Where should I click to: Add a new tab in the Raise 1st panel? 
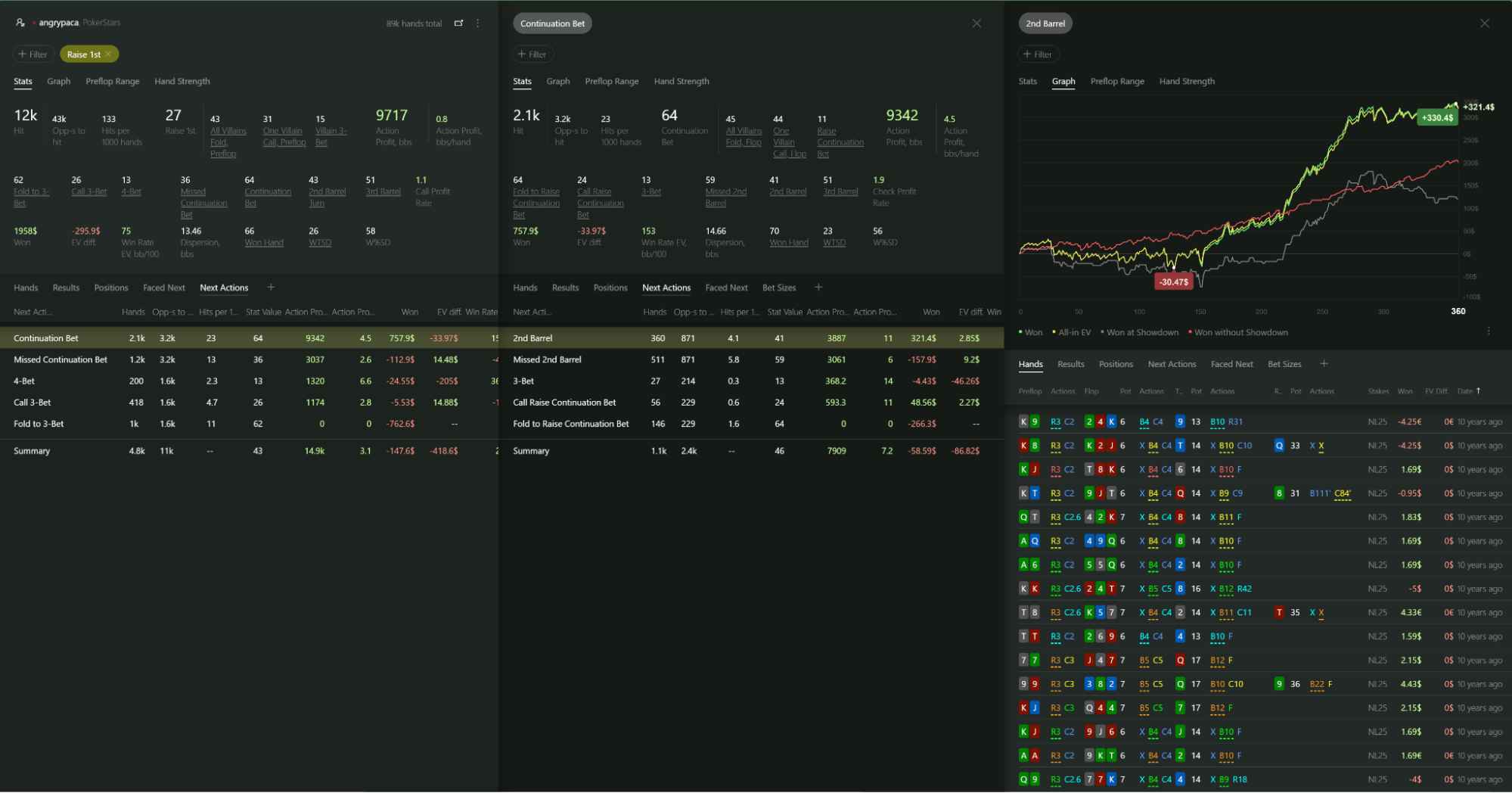271,288
